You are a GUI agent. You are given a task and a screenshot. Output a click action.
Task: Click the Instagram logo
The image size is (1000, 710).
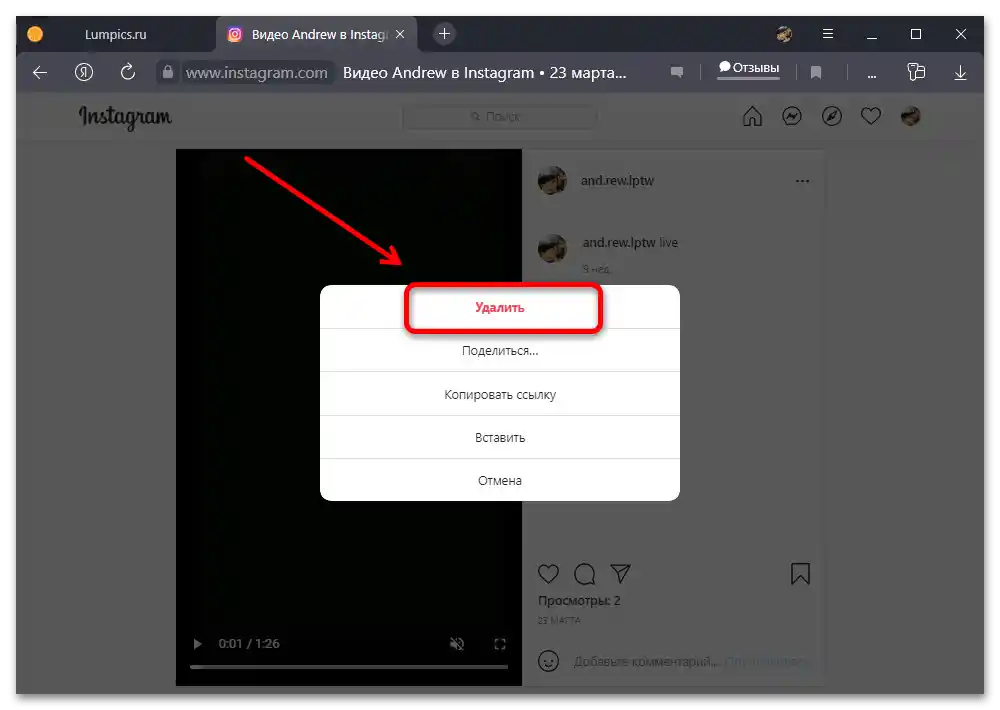(x=126, y=117)
